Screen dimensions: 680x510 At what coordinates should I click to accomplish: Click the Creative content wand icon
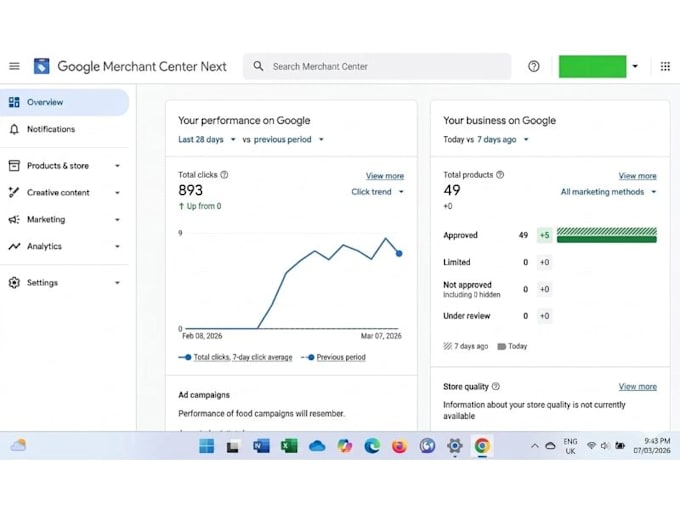[14, 193]
